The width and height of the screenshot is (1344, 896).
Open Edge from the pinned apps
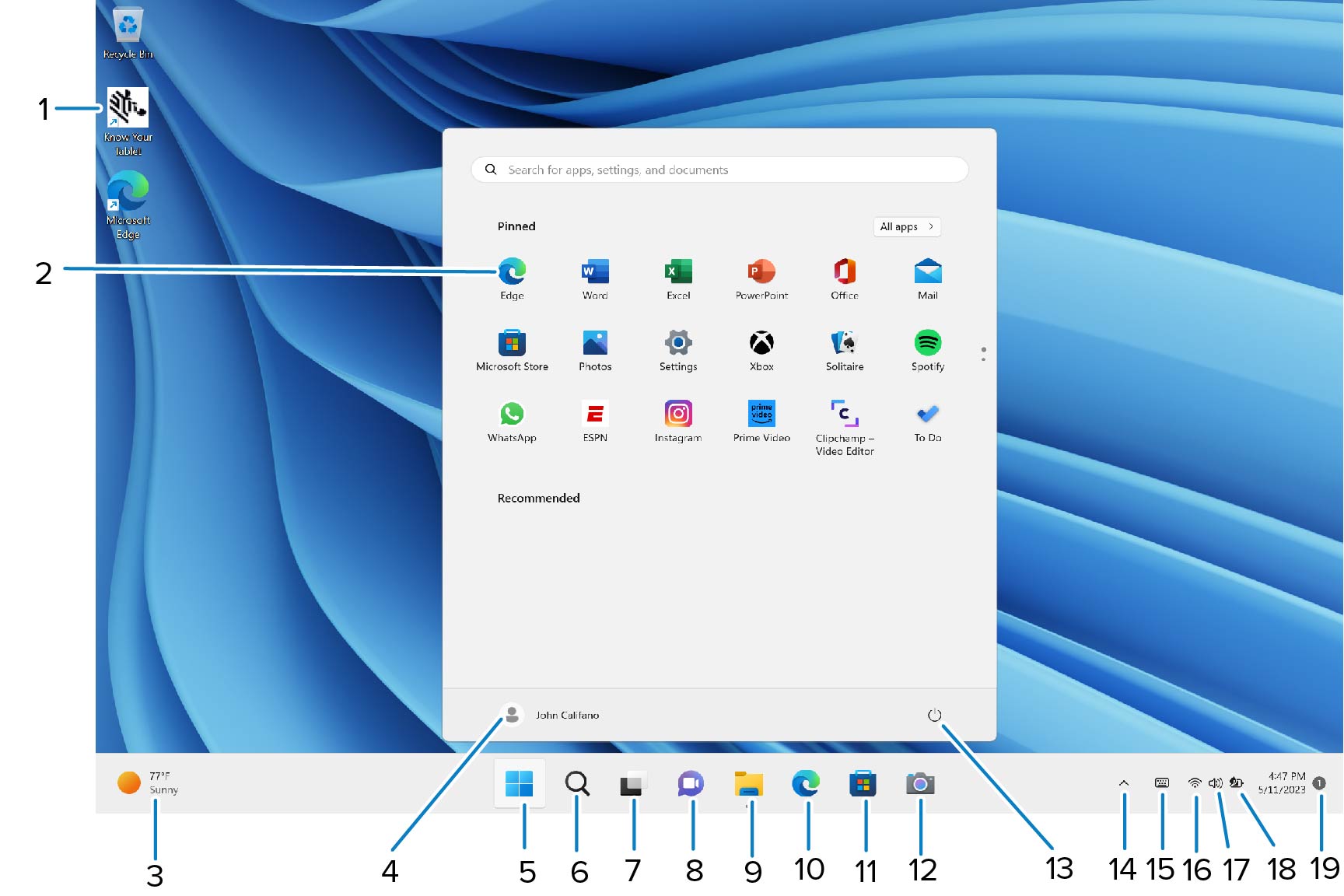pyautogui.click(x=512, y=278)
